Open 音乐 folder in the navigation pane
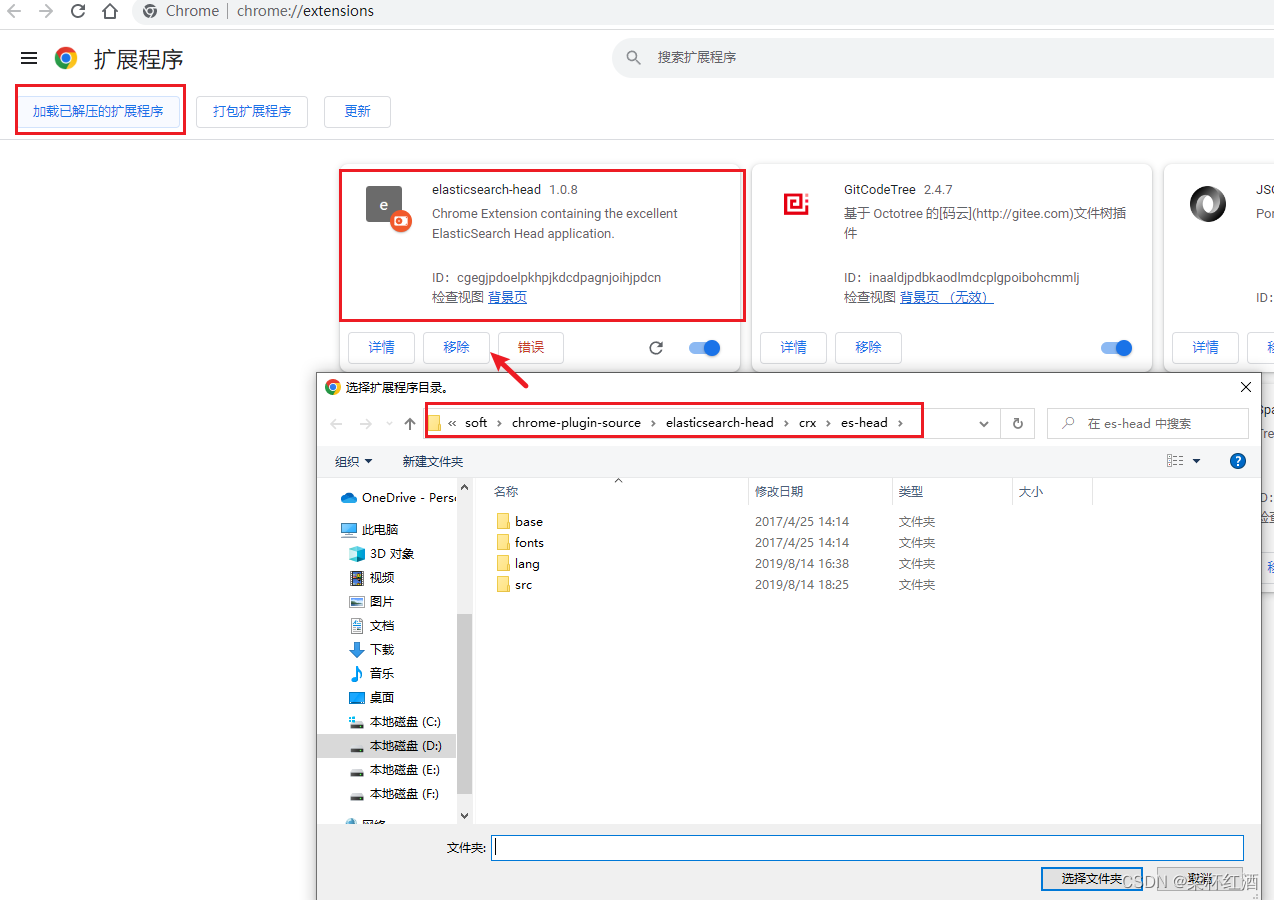Viewport: 1274px width, 900px height. 372,673
